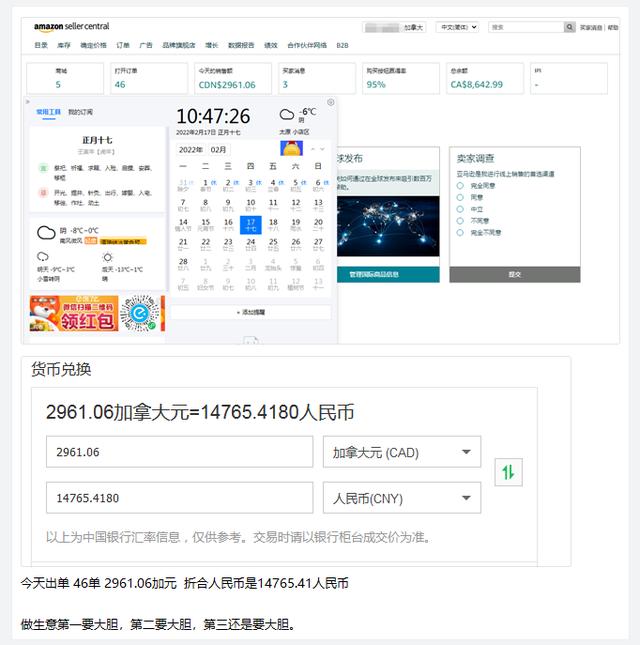
Task: Swap currencies with the green arrows icon
Action: (x=508, y=472)
